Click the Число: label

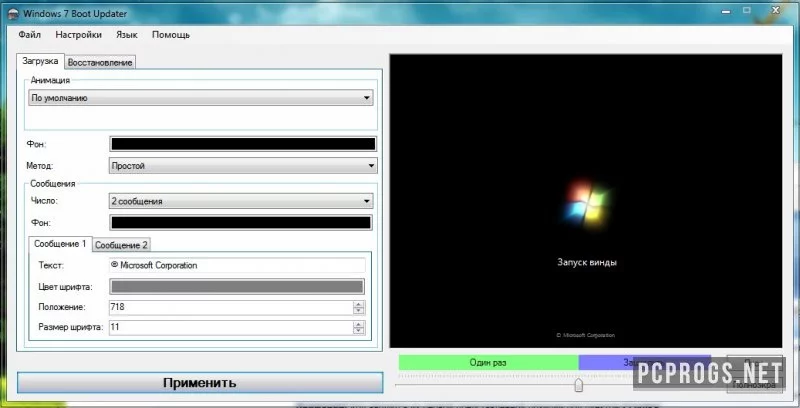(44, 200)
